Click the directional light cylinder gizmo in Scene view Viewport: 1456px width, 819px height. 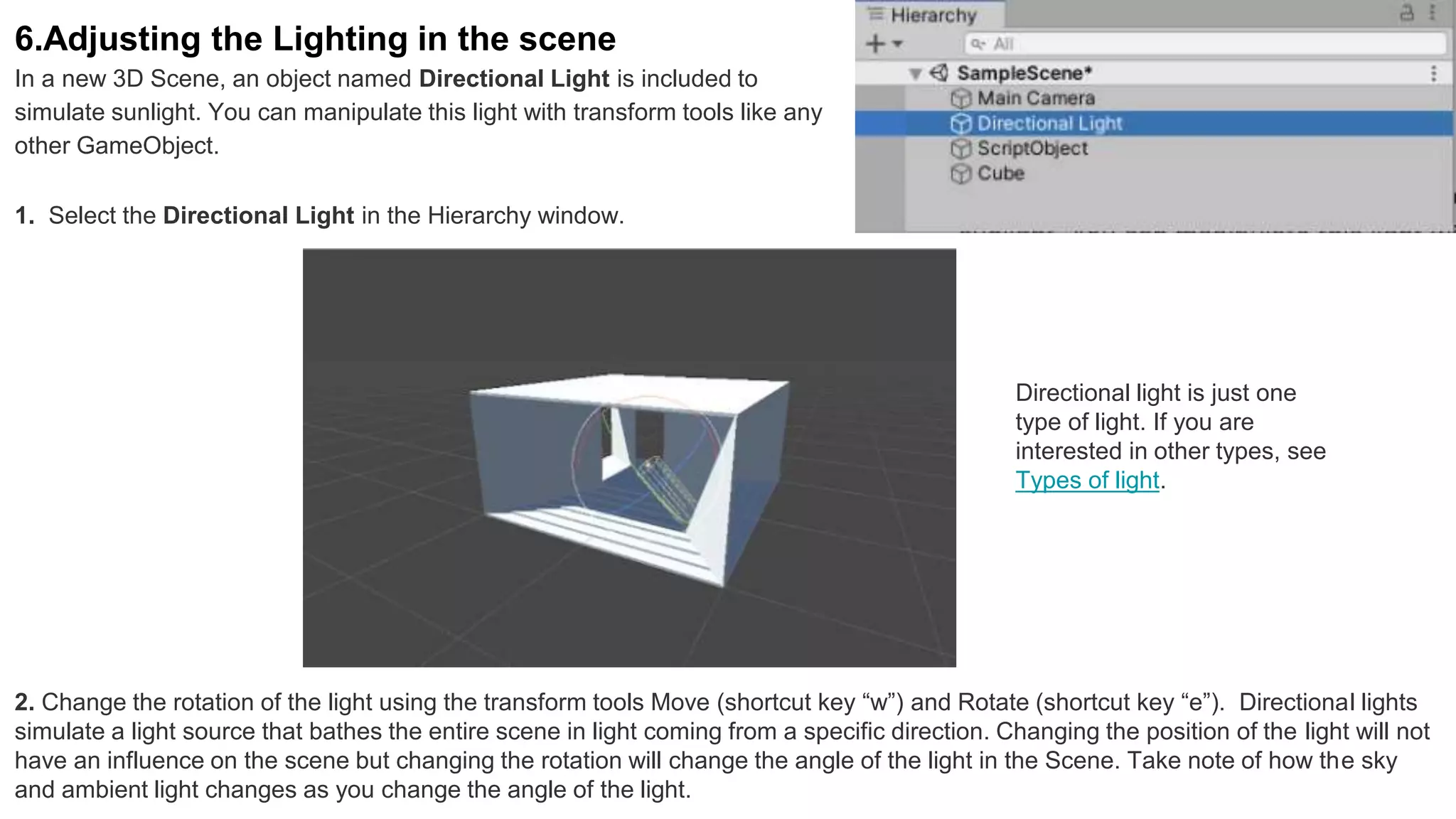[665, 491]
